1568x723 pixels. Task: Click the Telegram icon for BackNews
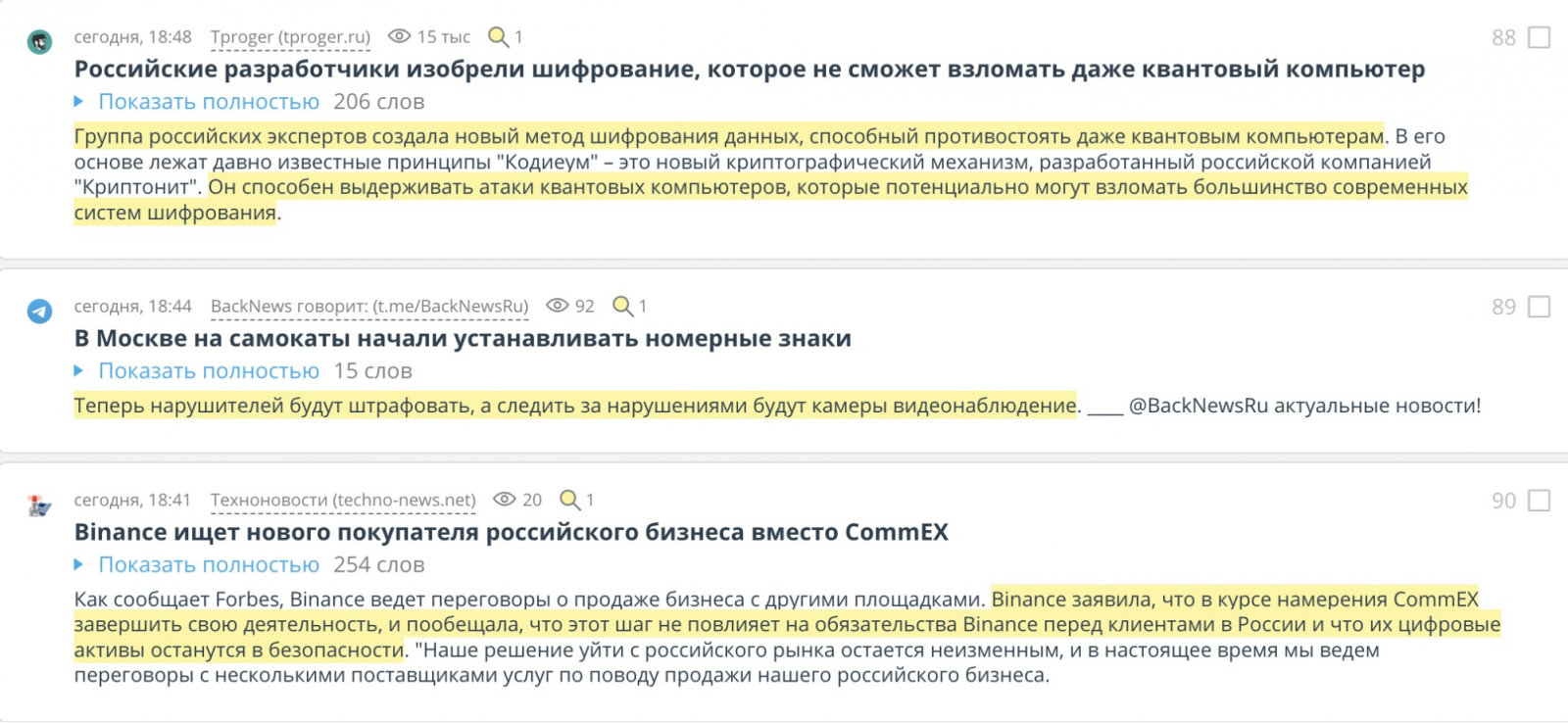click(39, 311)
